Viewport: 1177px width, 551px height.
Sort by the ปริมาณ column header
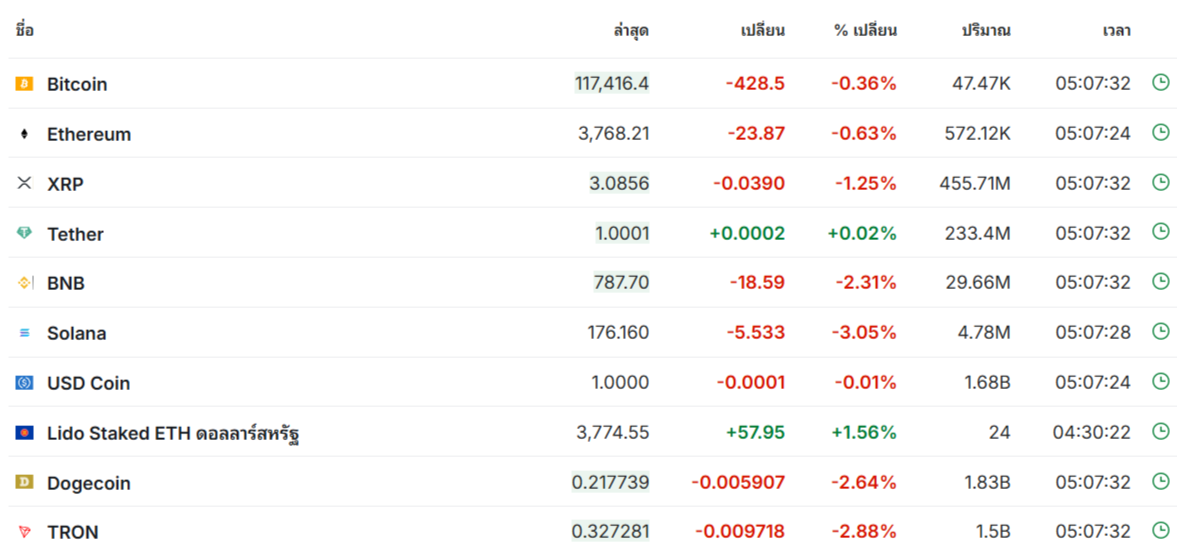[x=986, y=31]
